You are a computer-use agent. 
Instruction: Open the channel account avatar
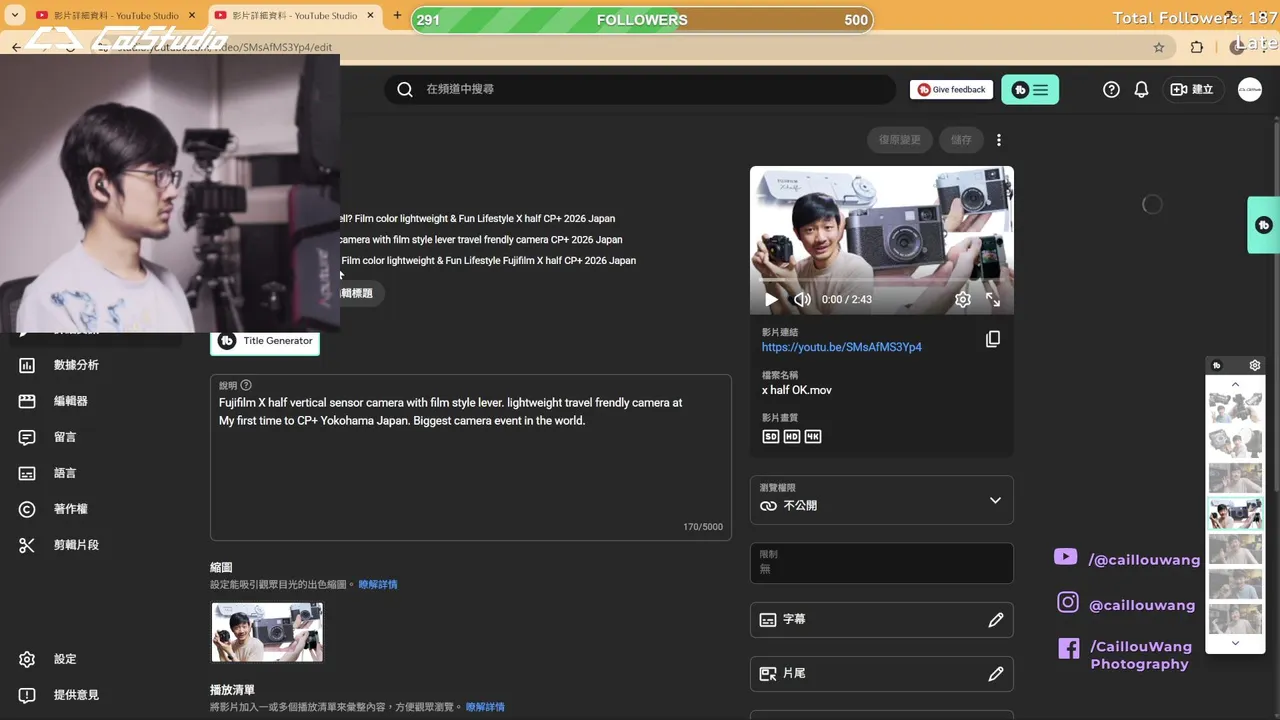[x=1249, y=90]
